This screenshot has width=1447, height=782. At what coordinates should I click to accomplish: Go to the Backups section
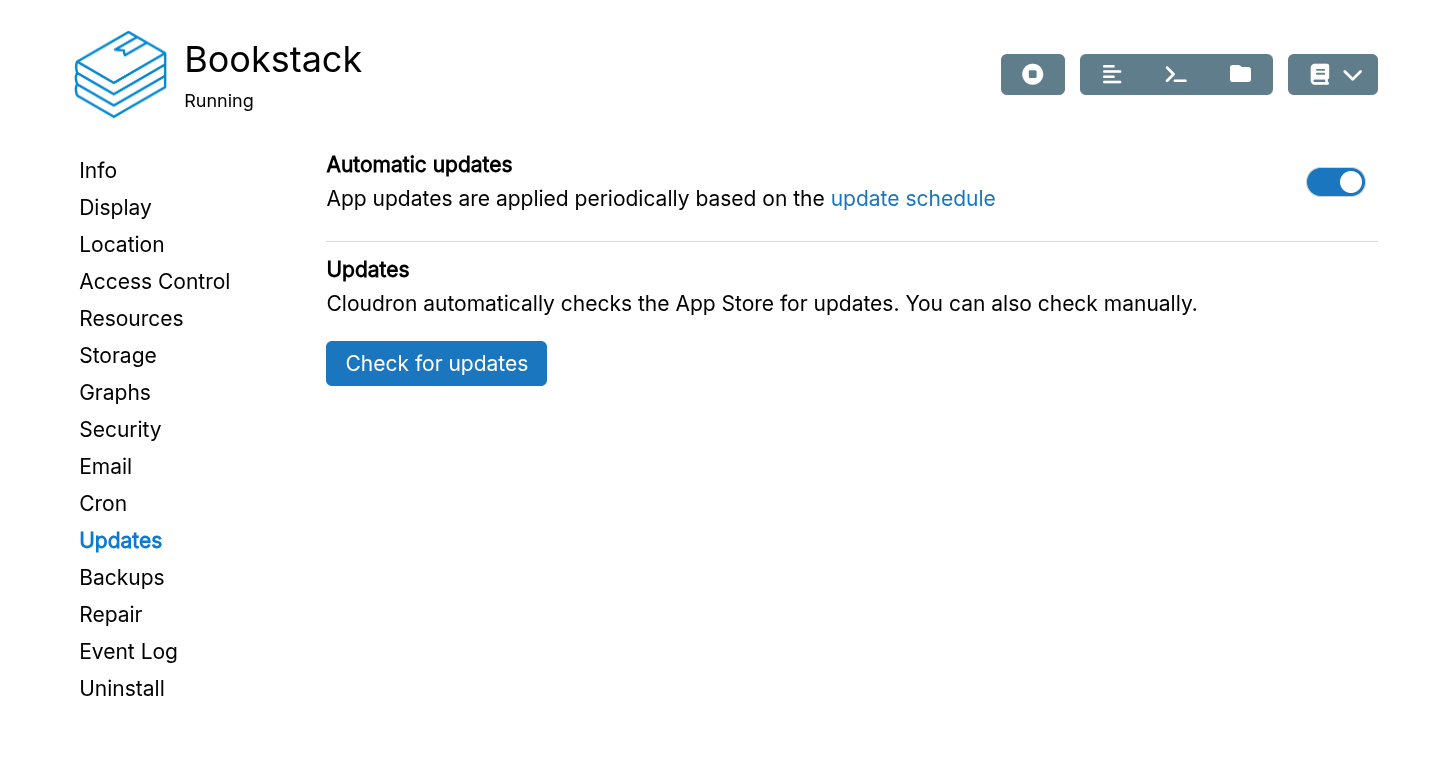click(121, 577)
